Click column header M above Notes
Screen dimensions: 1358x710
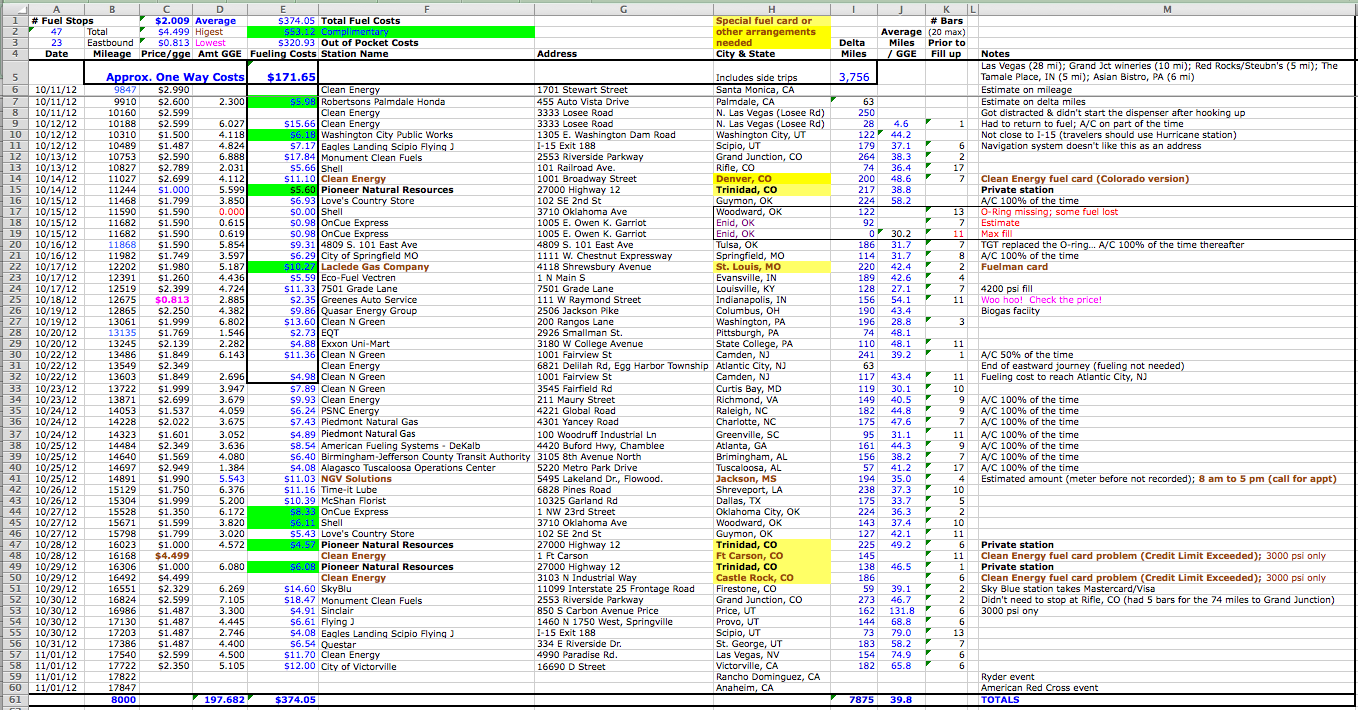[1167, 8]
